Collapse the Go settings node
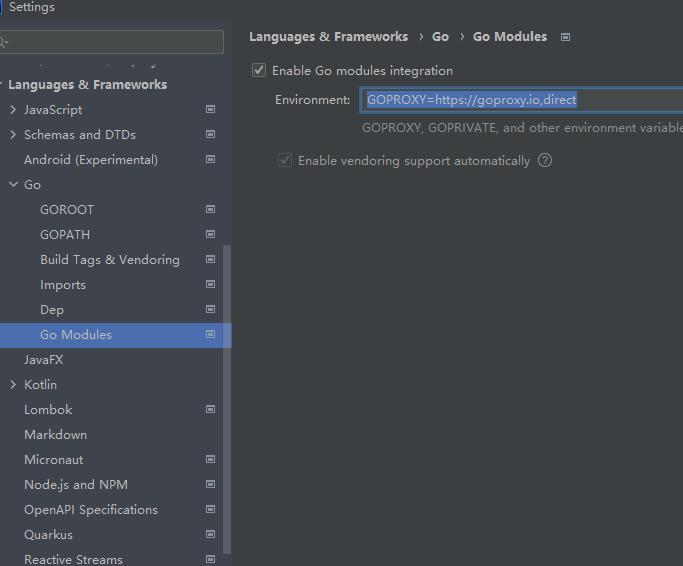This screenshot has height=566, width=683. [13, 185]
